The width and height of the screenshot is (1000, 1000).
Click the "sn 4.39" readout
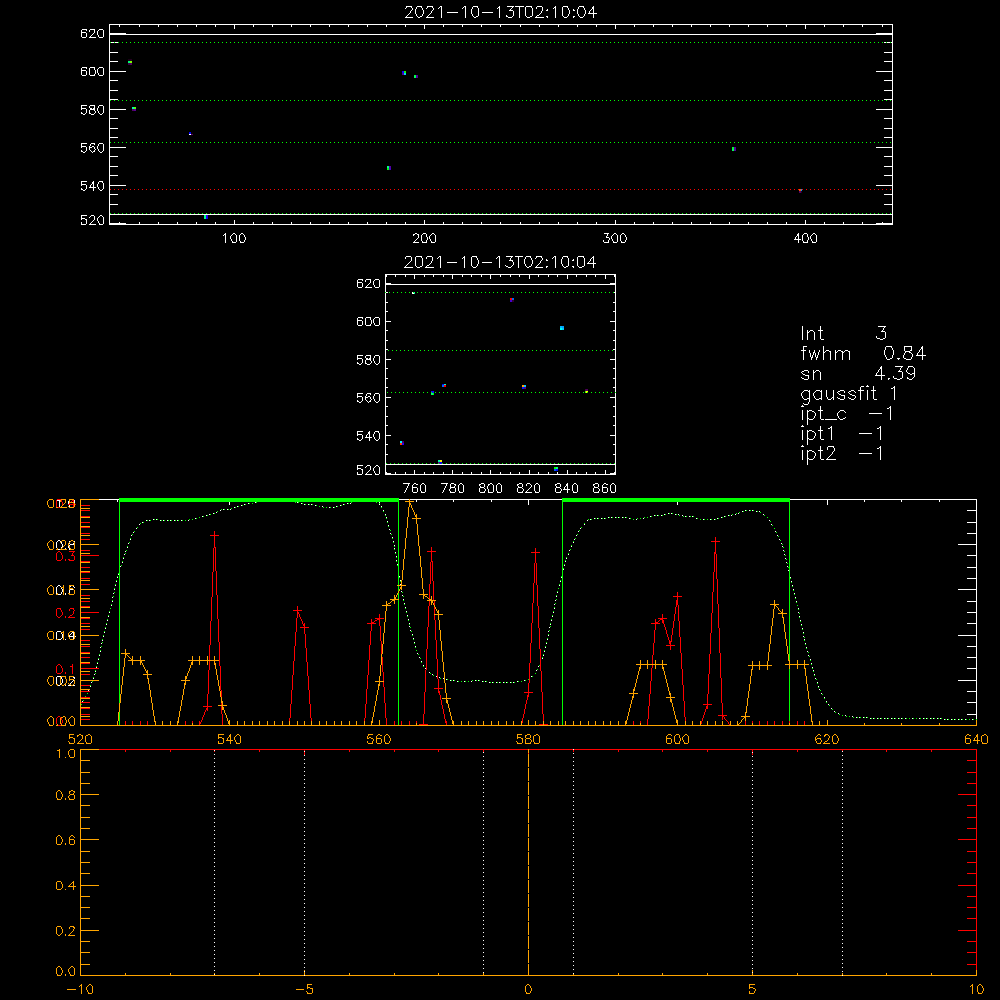[x=858, y=374]
